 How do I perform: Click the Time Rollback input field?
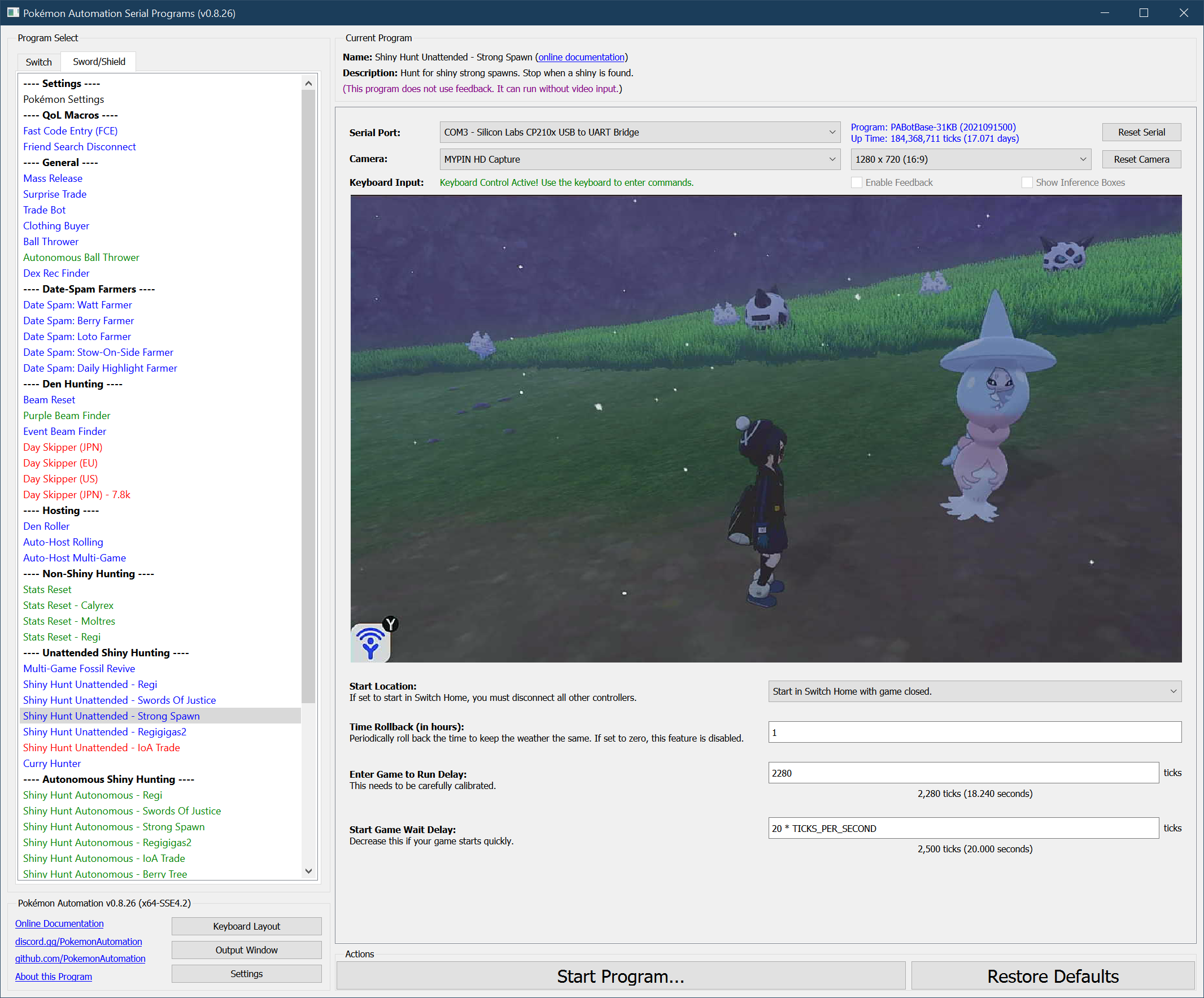point(974,733)
